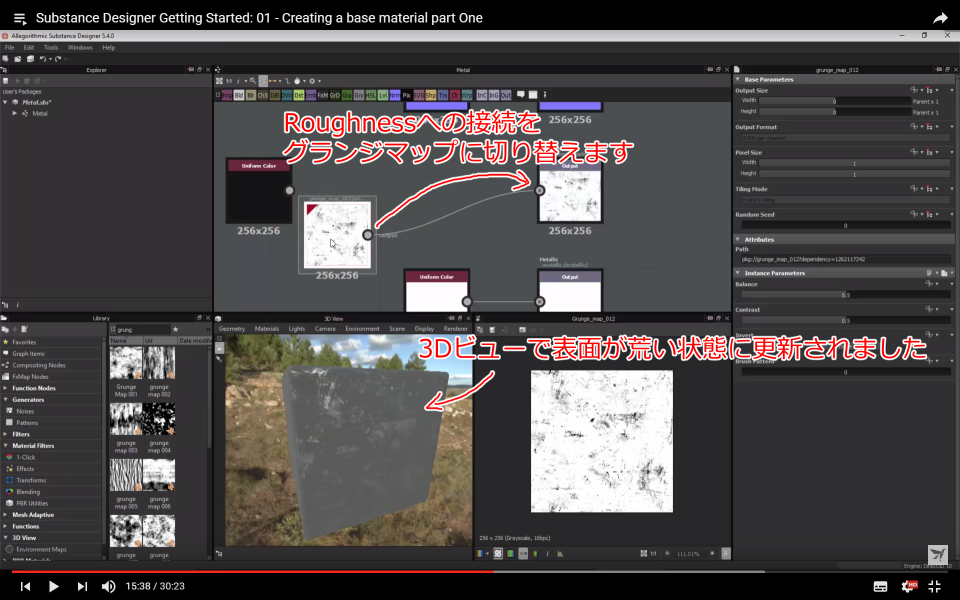Add an Output node using Out button
This screenshot has width=960, height=600.
click(506, 95)
